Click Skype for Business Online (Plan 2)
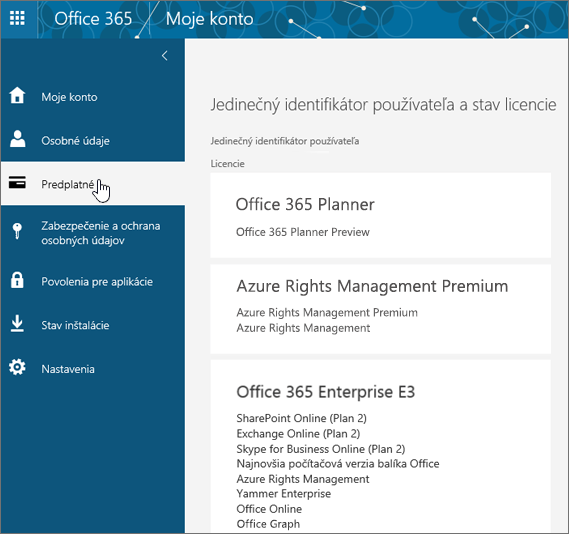This screenshot has width=569, height=534. point(321,449)
